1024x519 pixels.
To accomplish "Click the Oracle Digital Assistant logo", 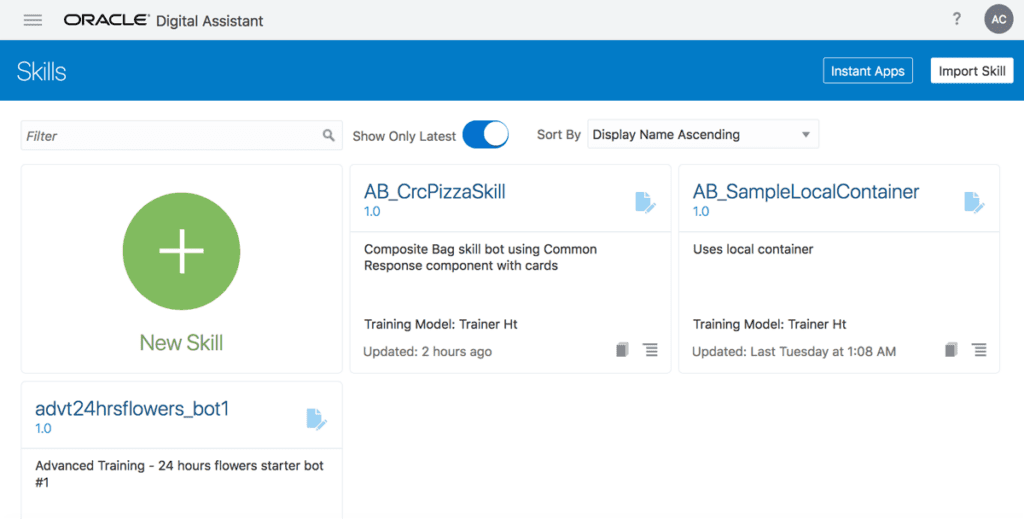I will (163, 20).
